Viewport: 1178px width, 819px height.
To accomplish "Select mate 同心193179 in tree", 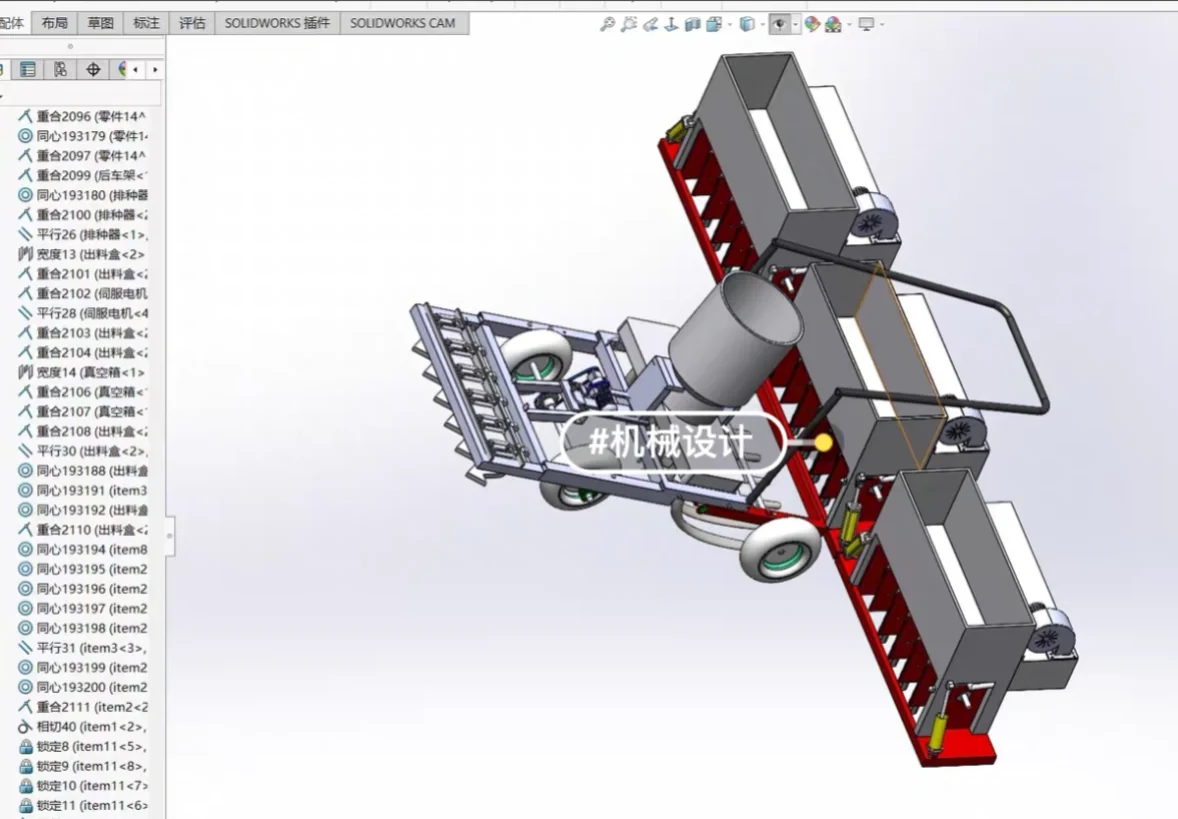I will [81, 136].
